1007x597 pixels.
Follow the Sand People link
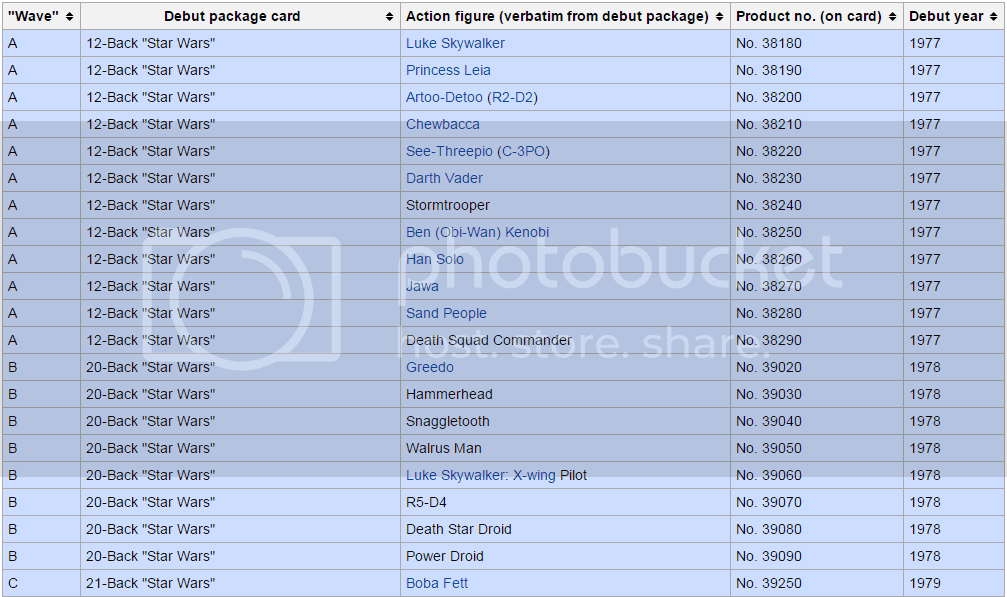tap(446, 313)
